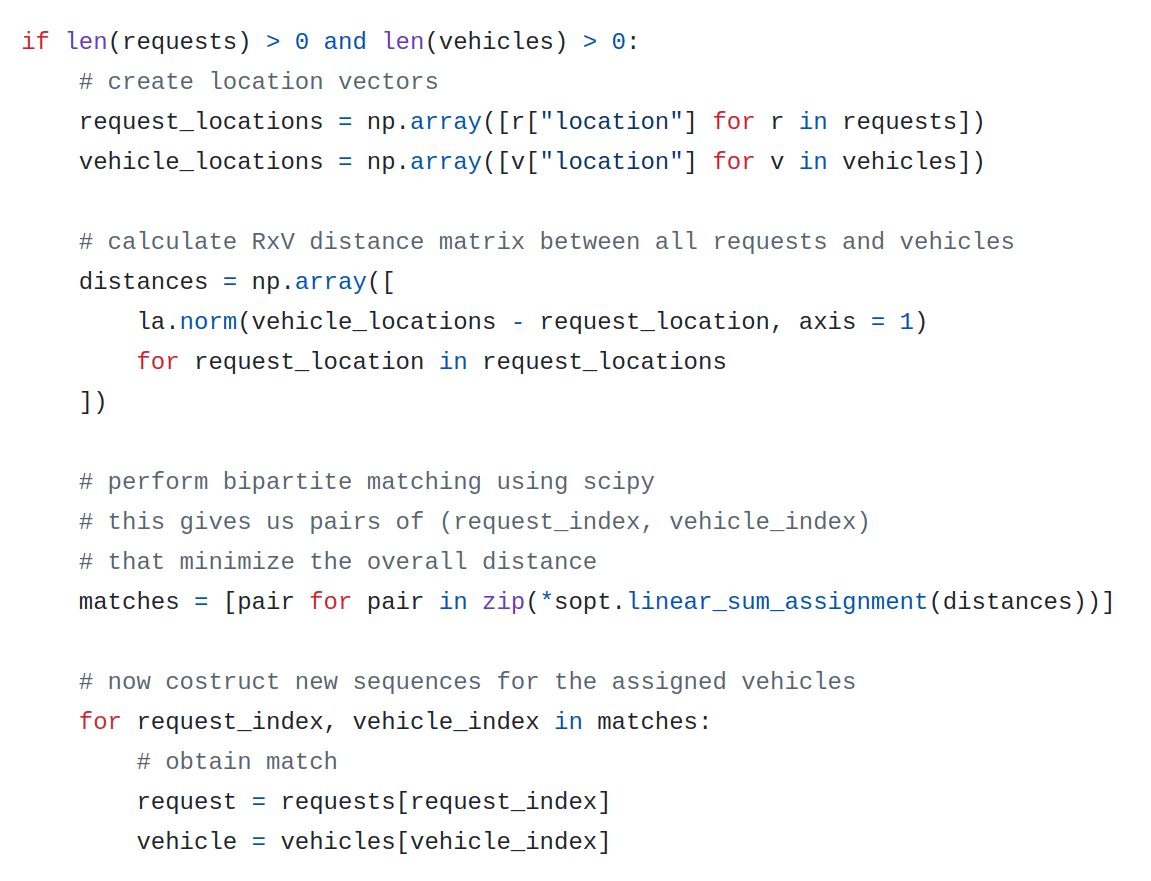Click the closing '])' bracket line

point(92,402)
